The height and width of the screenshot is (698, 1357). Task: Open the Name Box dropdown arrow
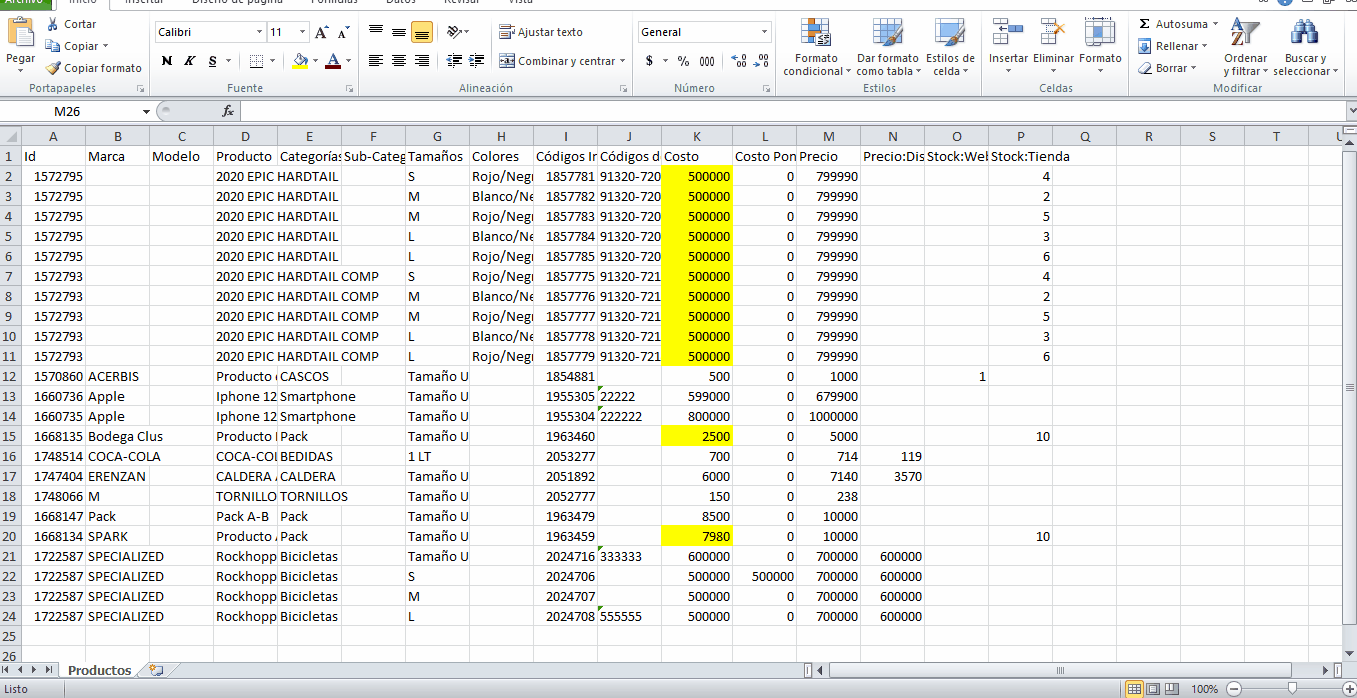click(146, 111)
